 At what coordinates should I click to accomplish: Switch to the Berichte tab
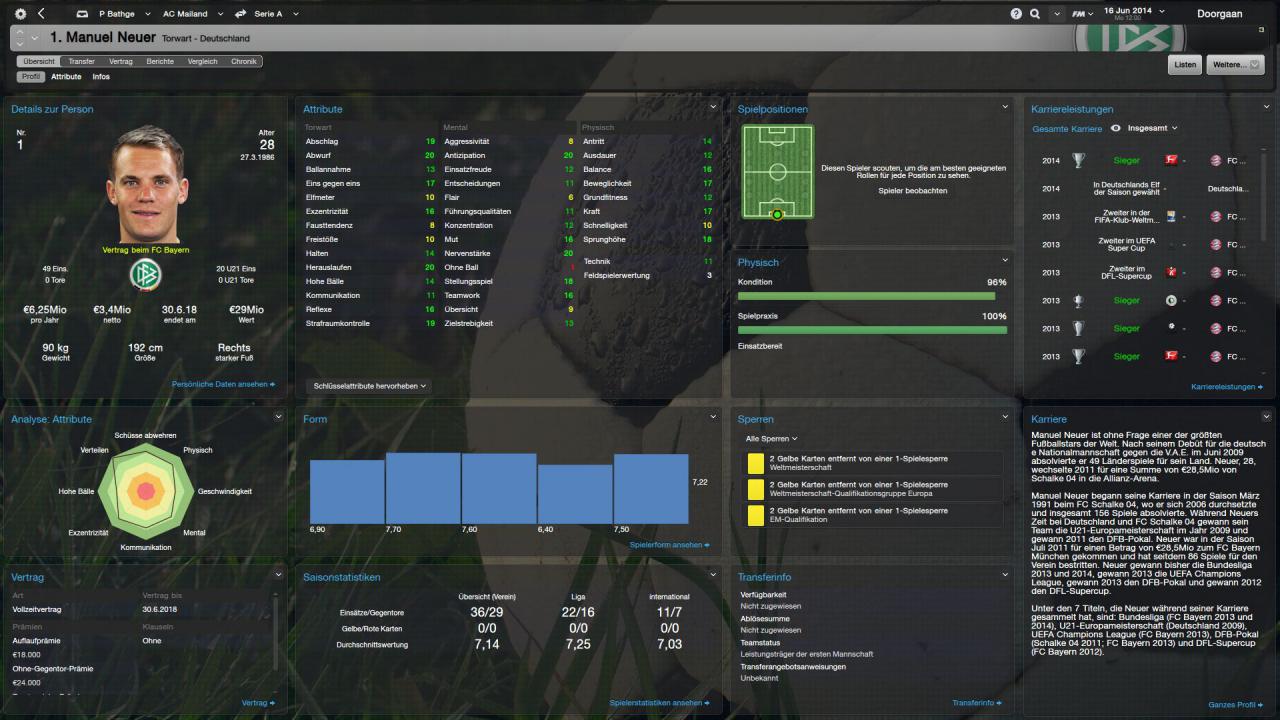[160, 61]
